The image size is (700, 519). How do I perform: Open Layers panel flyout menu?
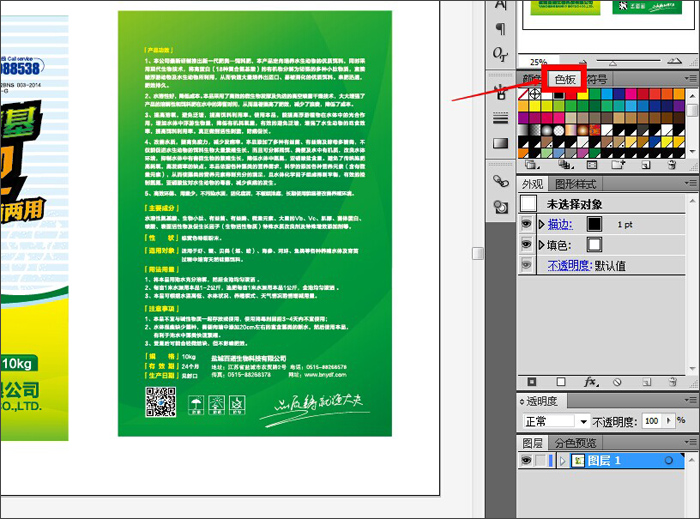(691, 442)
